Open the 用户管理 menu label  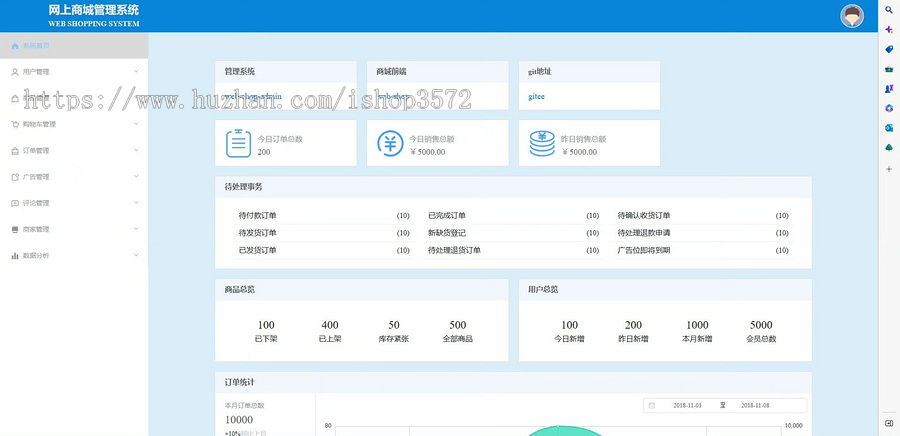(x=36, y=72)
